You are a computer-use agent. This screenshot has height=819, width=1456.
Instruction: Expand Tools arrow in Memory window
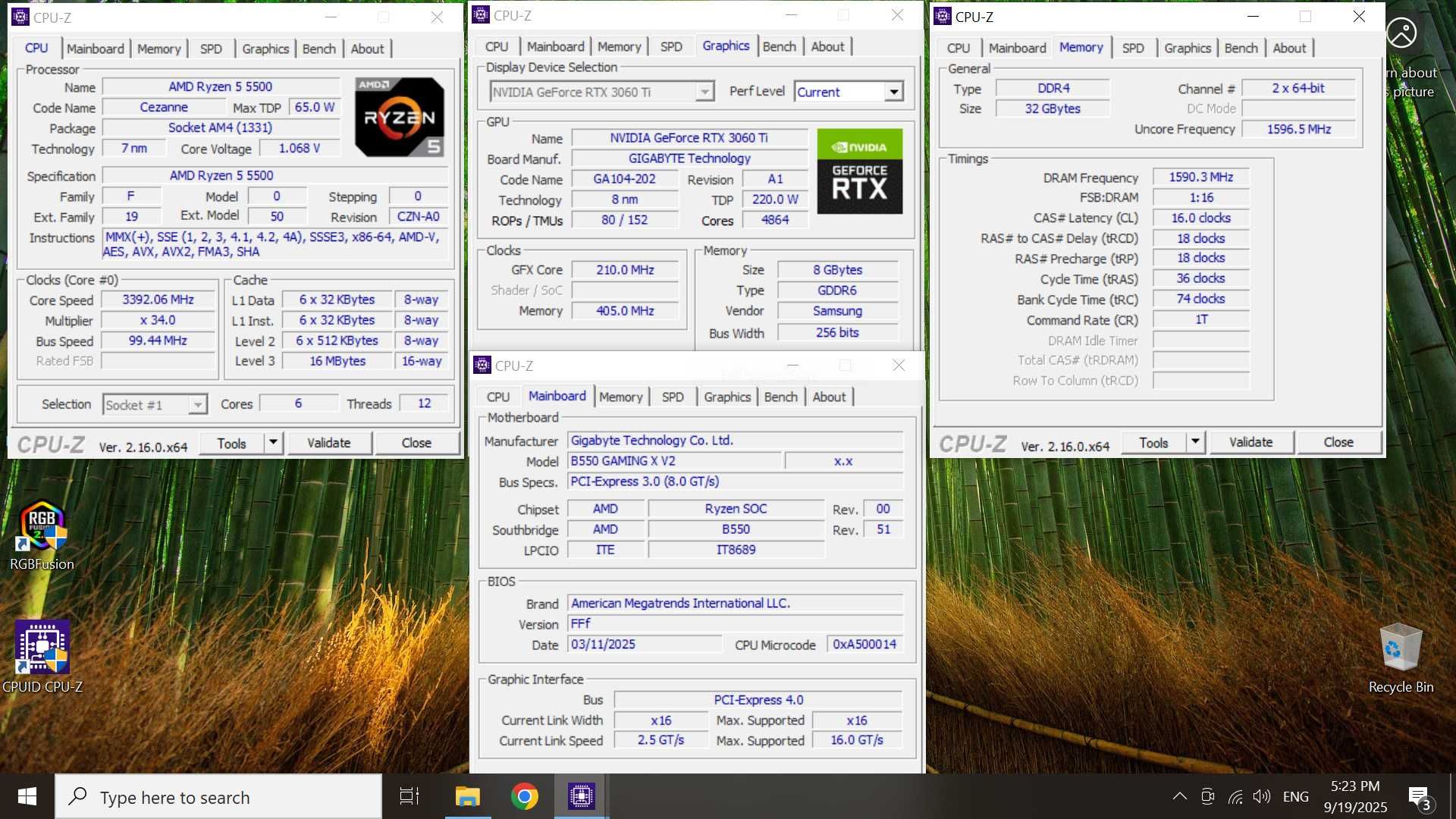coord(1195,442)
